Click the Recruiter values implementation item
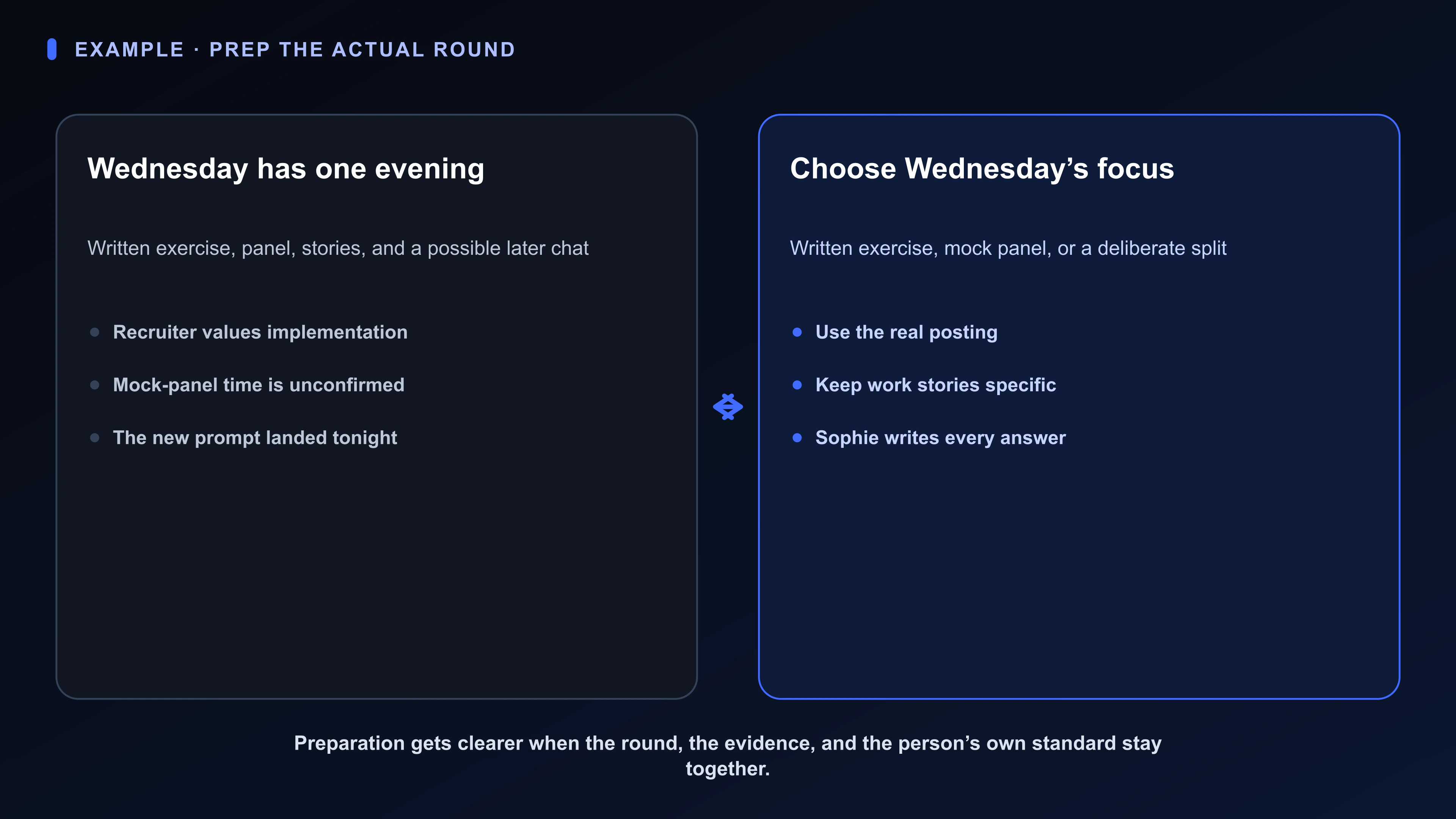 pos(260,333)
